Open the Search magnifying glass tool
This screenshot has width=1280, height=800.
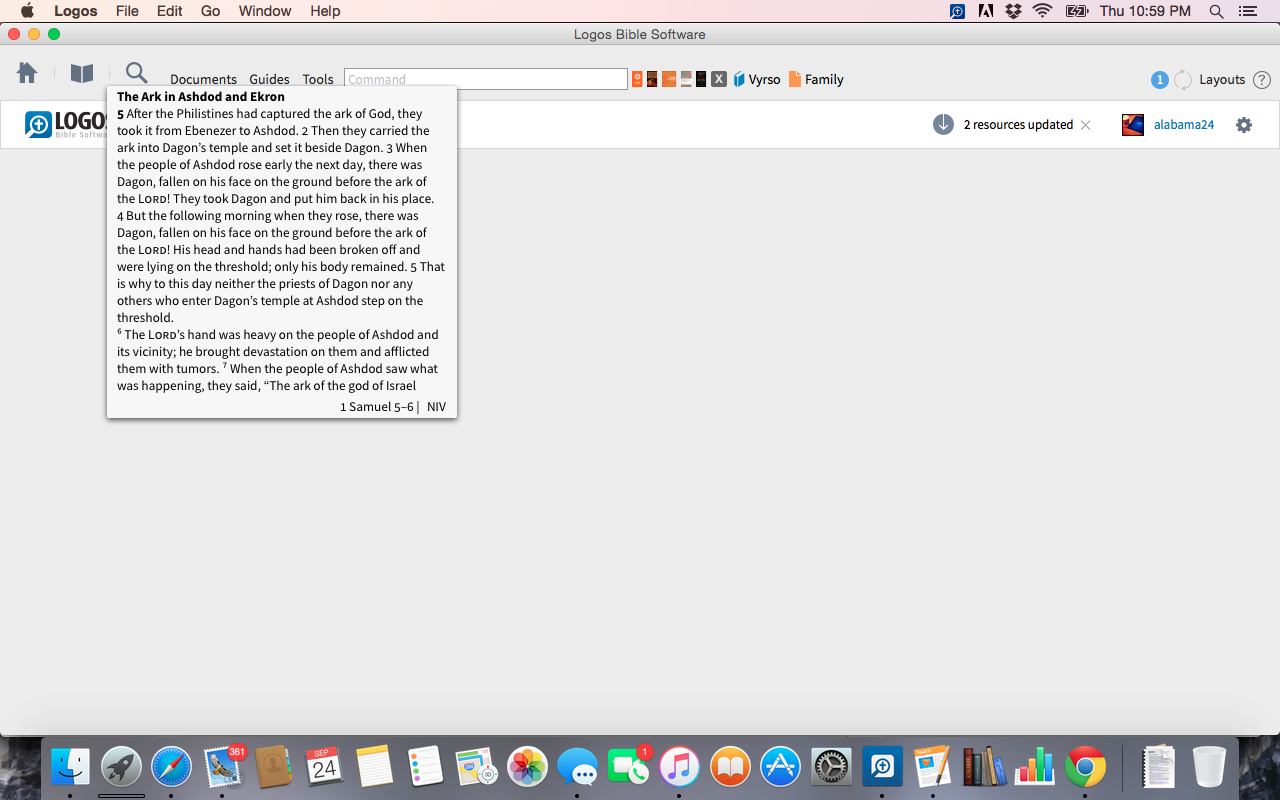pos(136,73)
